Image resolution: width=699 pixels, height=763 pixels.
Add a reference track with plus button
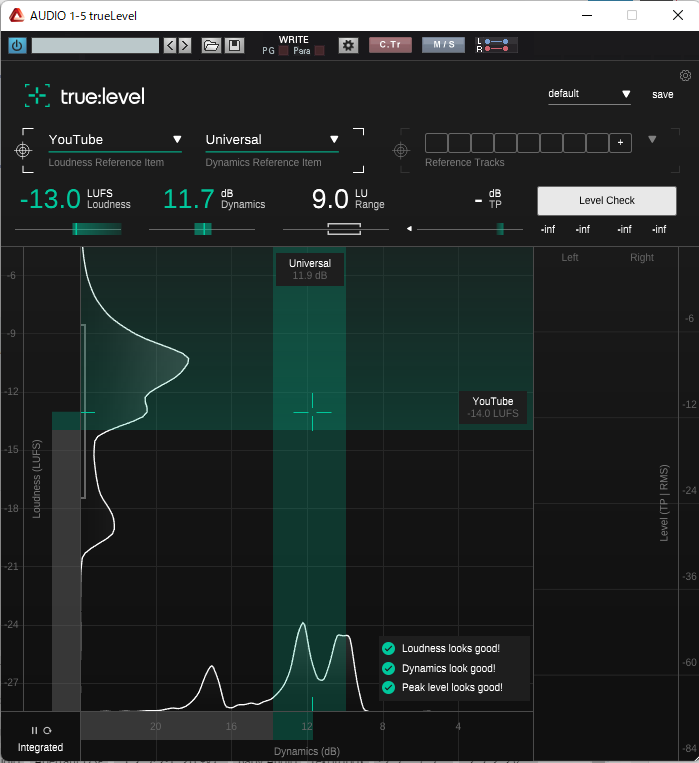620,143
